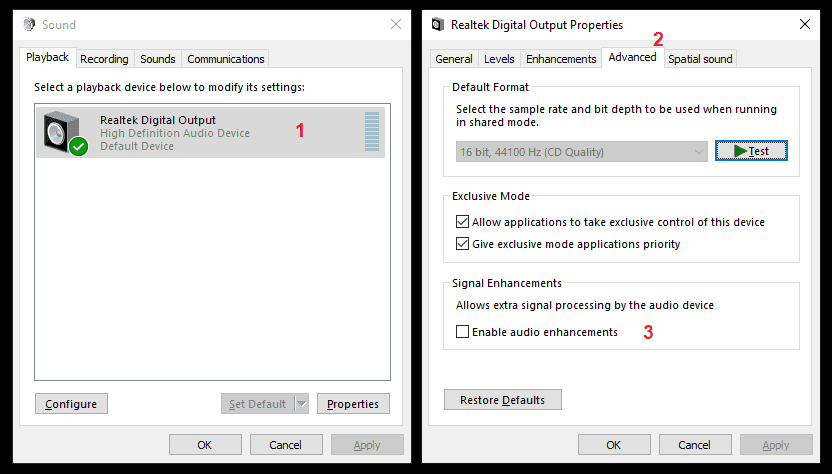Click Cancel in the Sound window
The image size is (832, 474).
(x=285, y=445)
